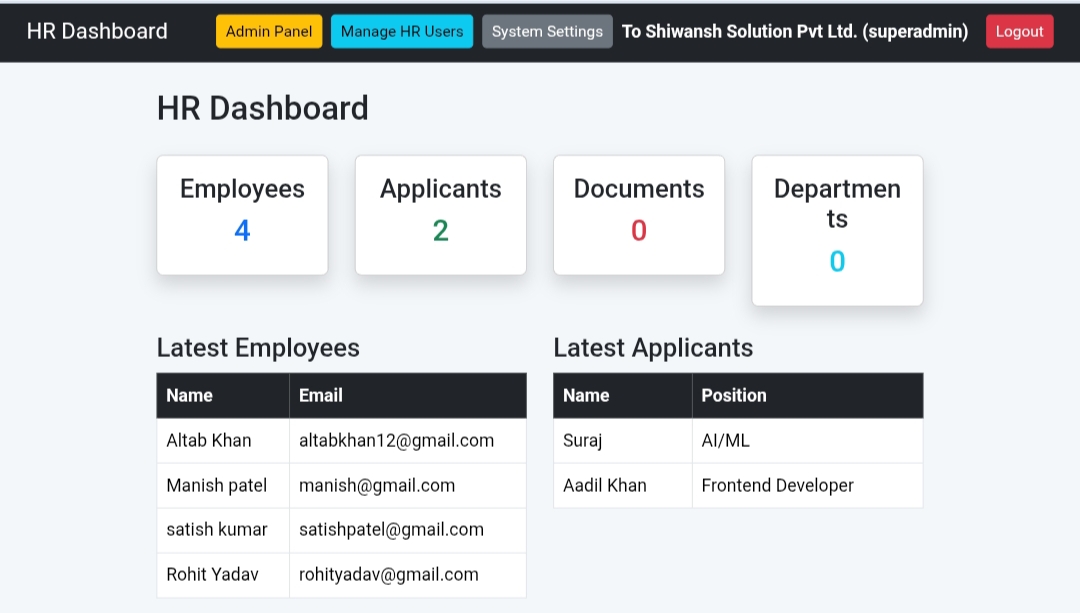Open the Admin Panel
Viewport: 1080px width, 613px height.
coord(269,32)
